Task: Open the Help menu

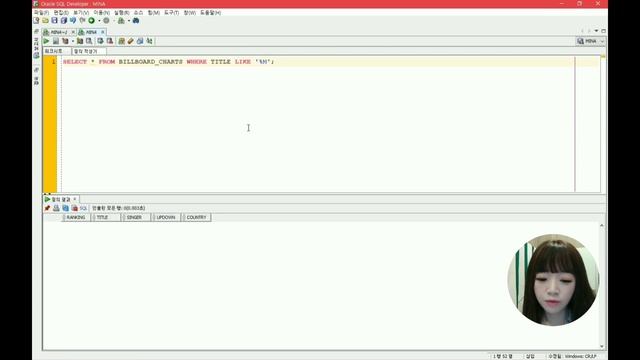Action: (210, 13)
